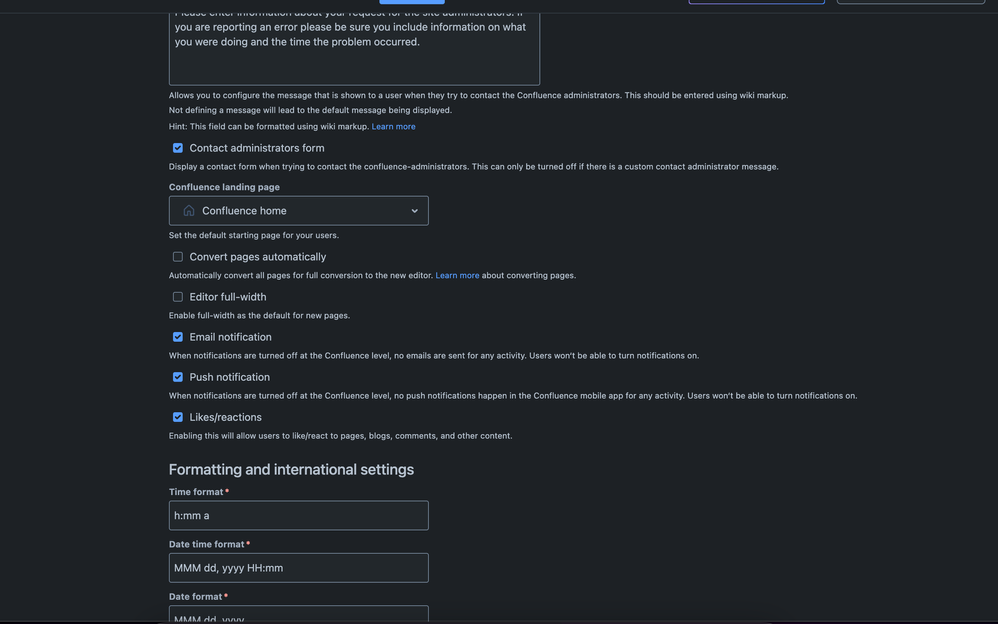
Task: Click the outlined button at top right
Action: click(x=911, y=1)
